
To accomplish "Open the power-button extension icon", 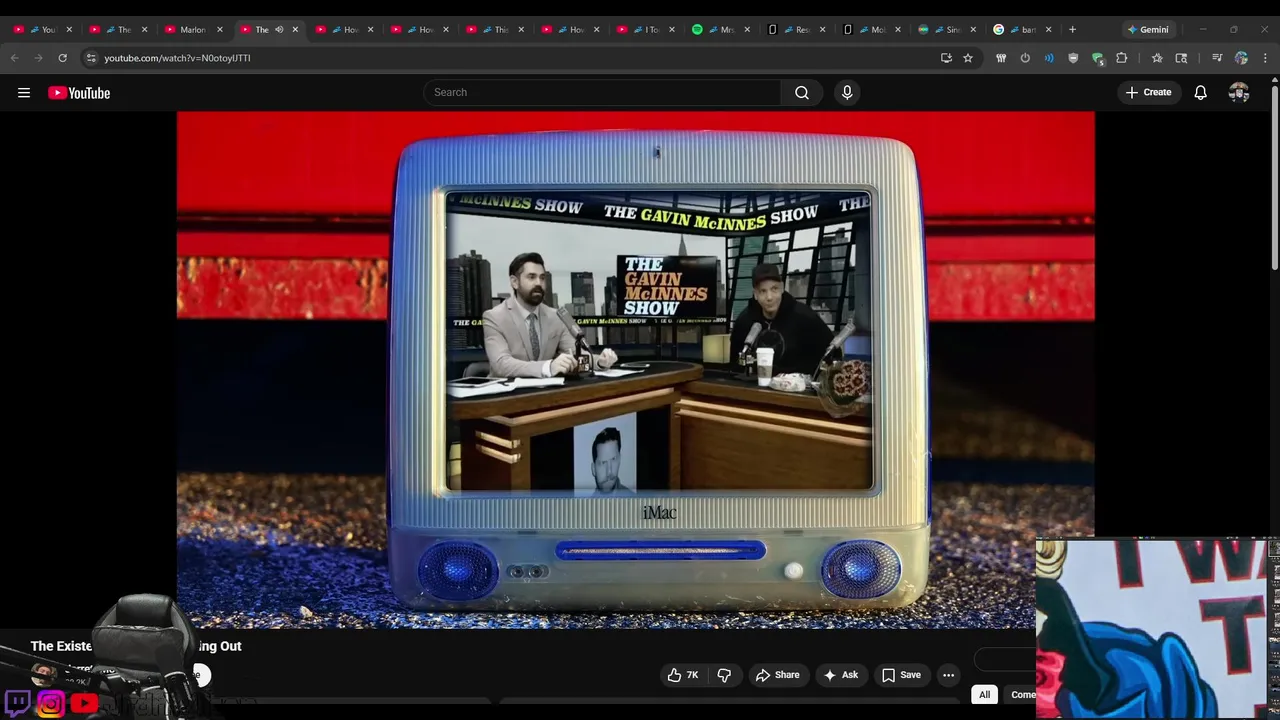I will click(x=1025, y=58).
